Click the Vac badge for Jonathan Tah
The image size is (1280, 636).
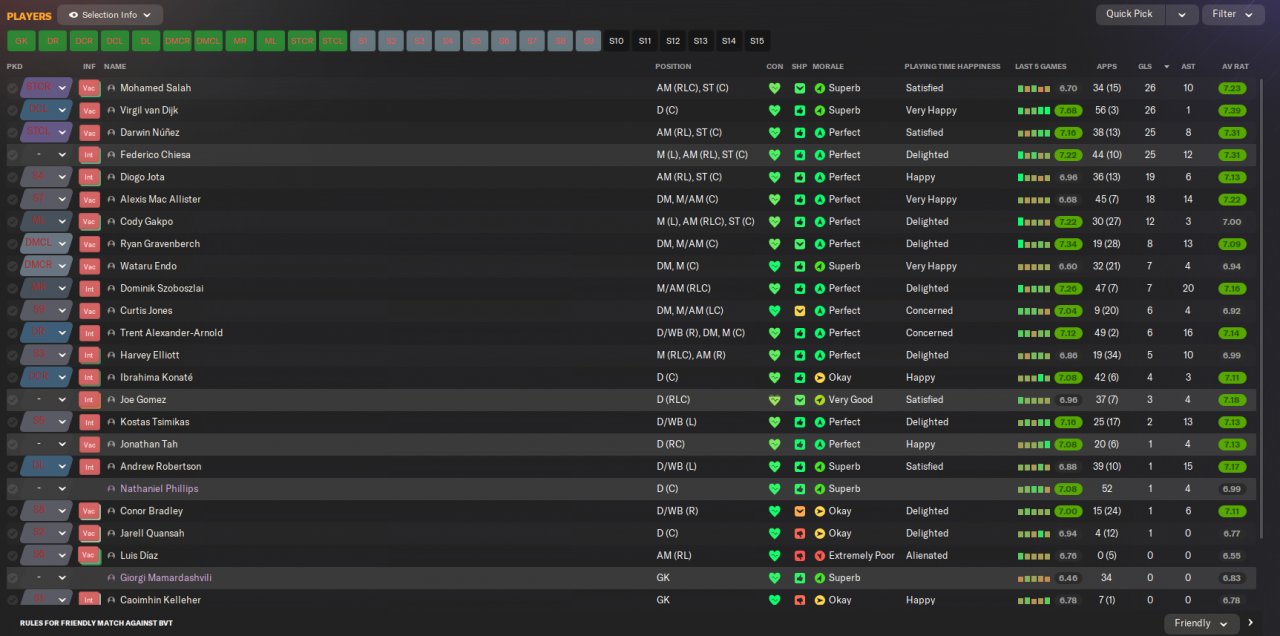point(89,444)
